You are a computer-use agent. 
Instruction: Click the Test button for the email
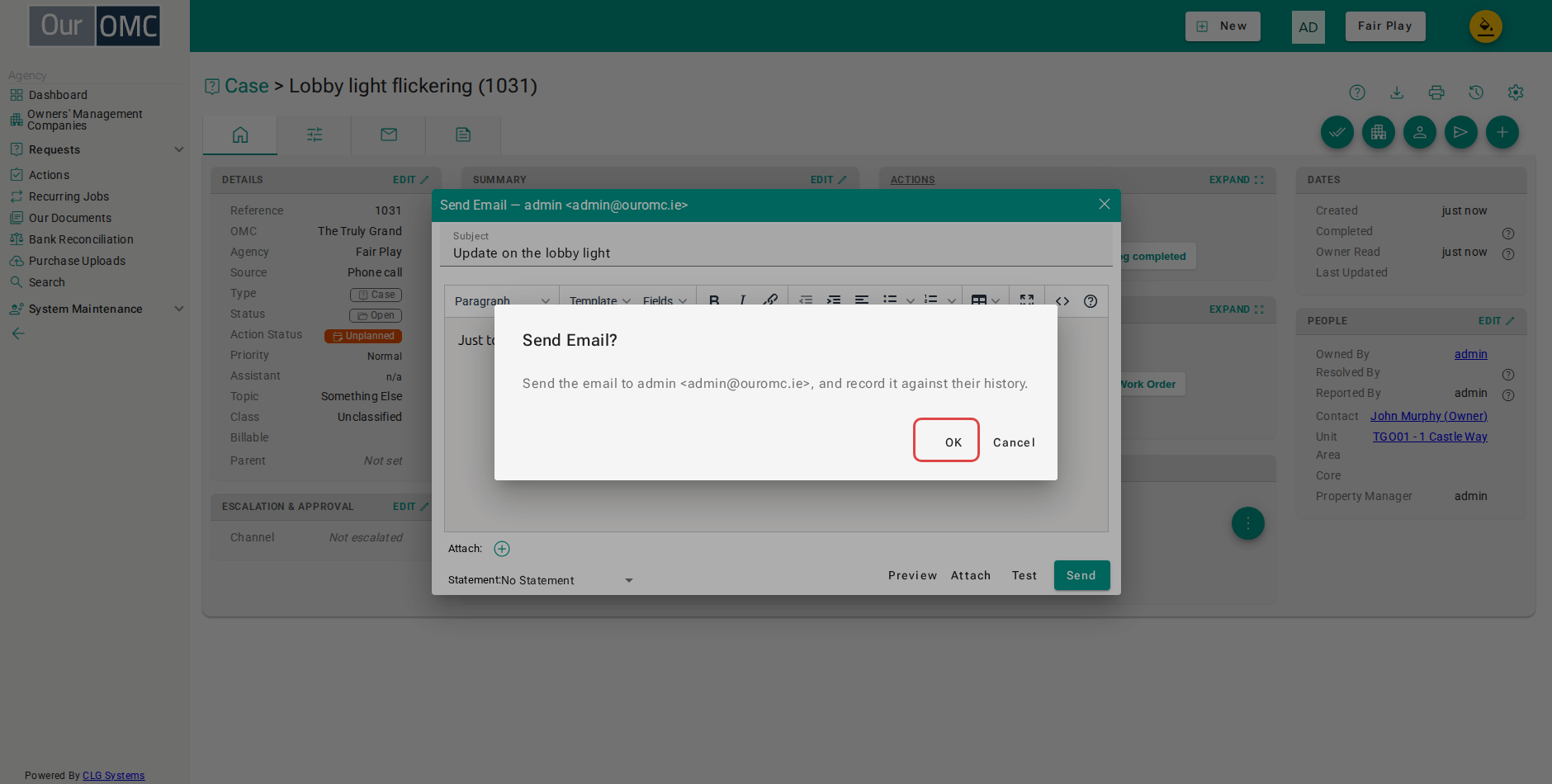[1024, 576]
